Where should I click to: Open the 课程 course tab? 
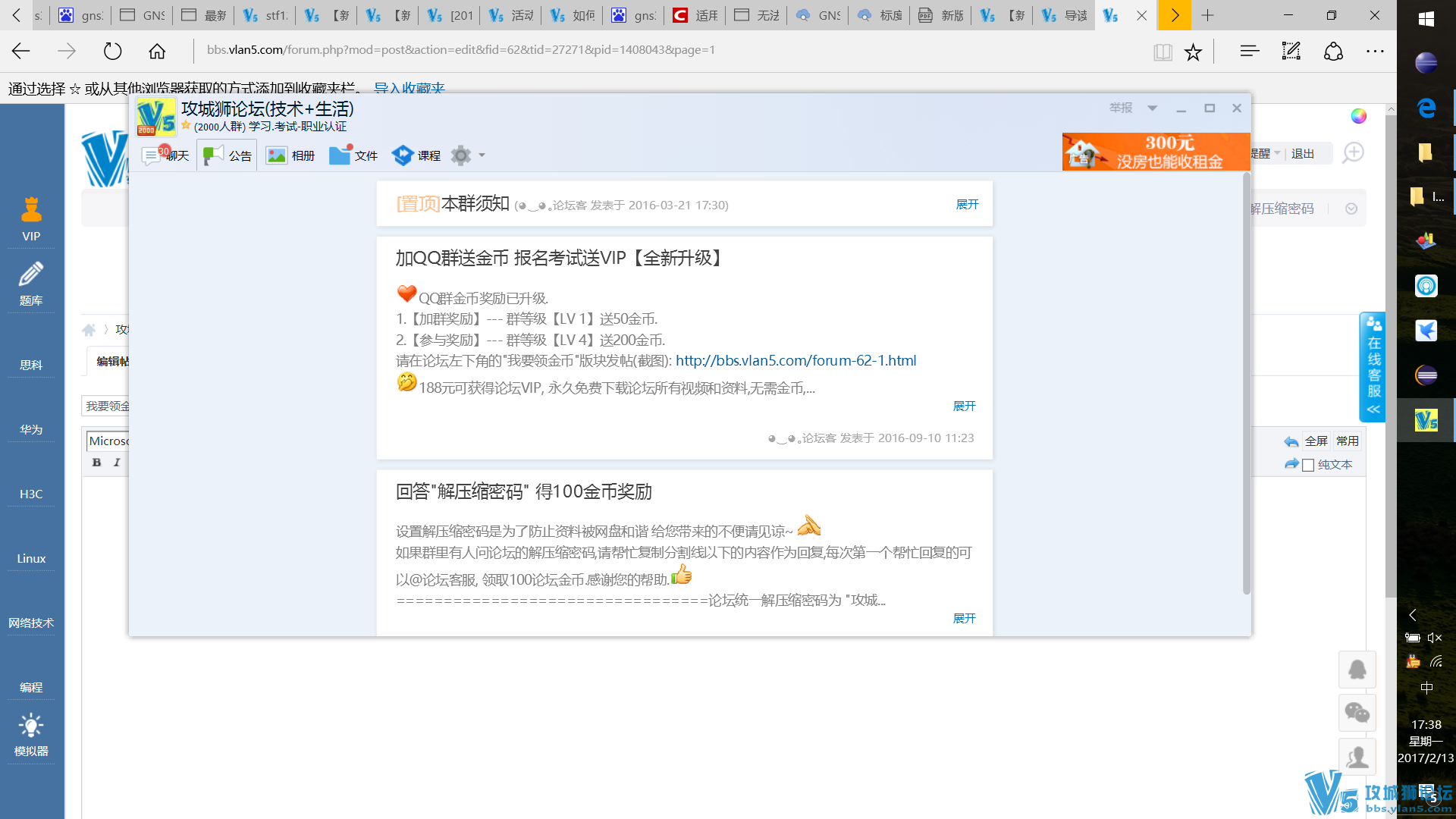[x=416, y=155]
